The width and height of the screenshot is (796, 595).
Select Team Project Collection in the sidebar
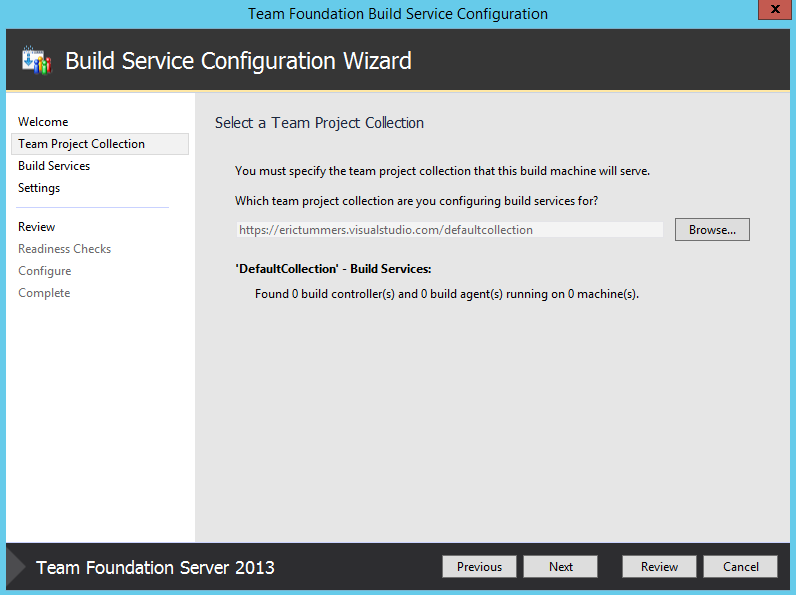click(x=81, y=144)
